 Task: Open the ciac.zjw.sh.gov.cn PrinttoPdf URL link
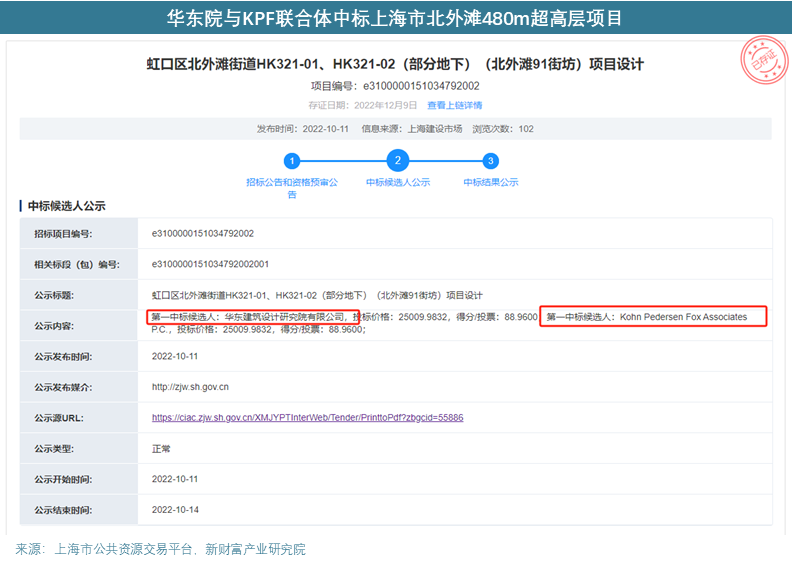[308, 418]
